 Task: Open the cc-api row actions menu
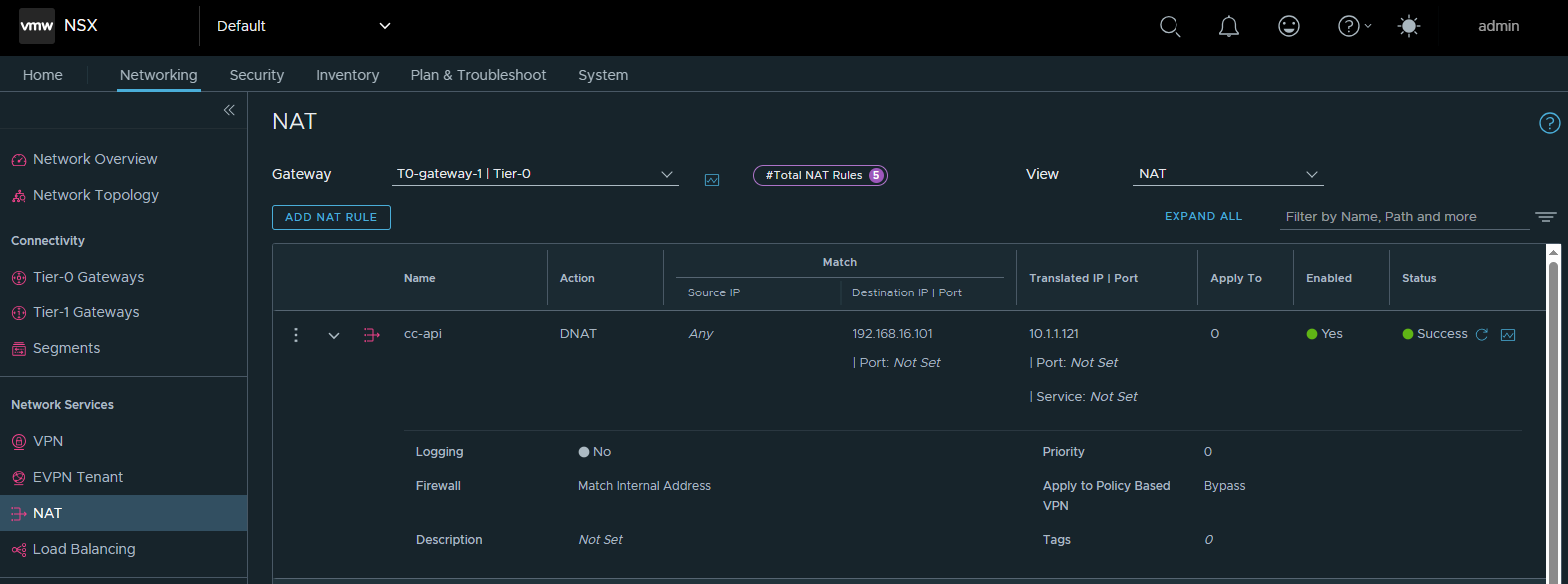click(296, 335)
